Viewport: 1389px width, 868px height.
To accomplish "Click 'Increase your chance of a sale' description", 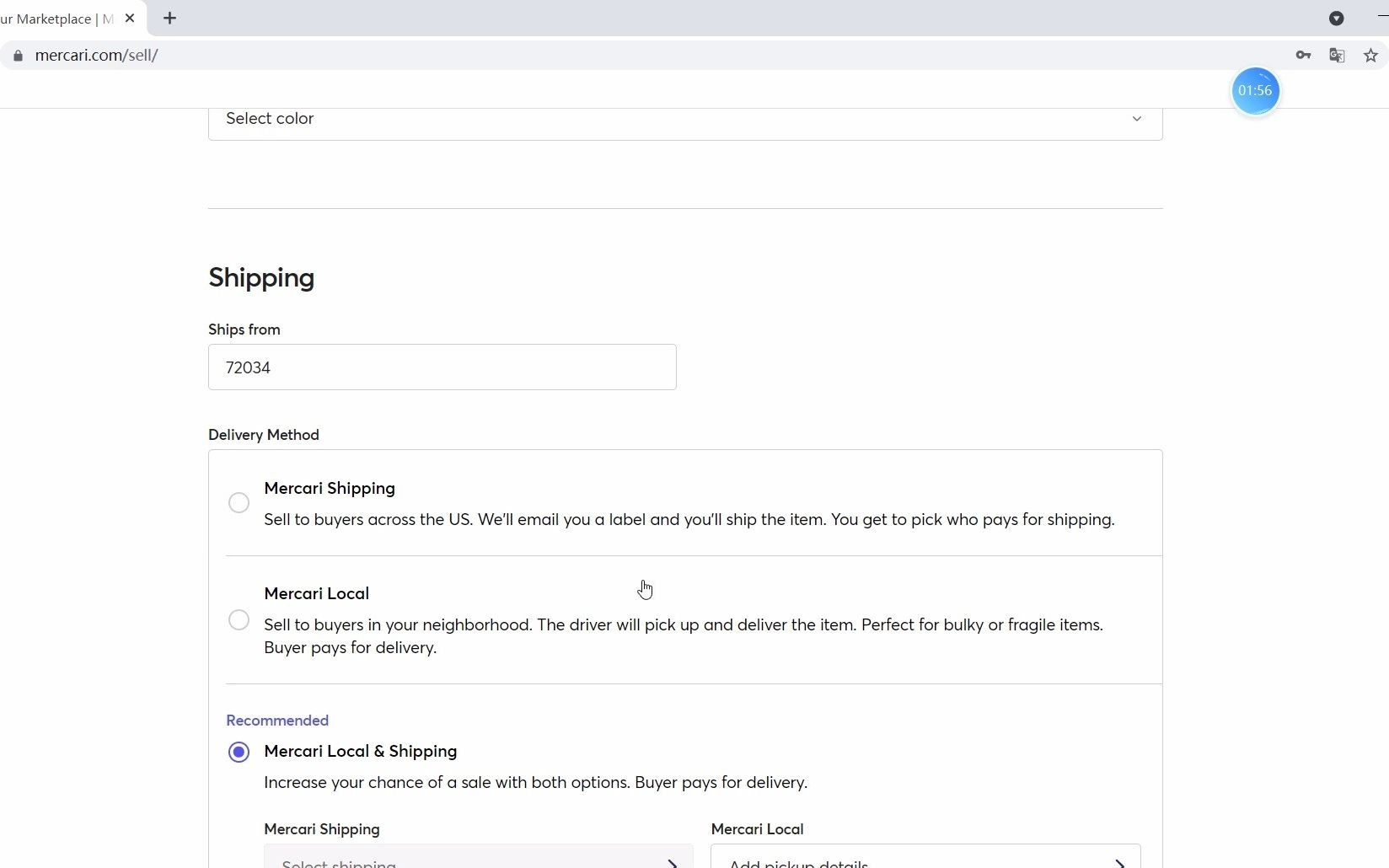I will click(536, 782).
